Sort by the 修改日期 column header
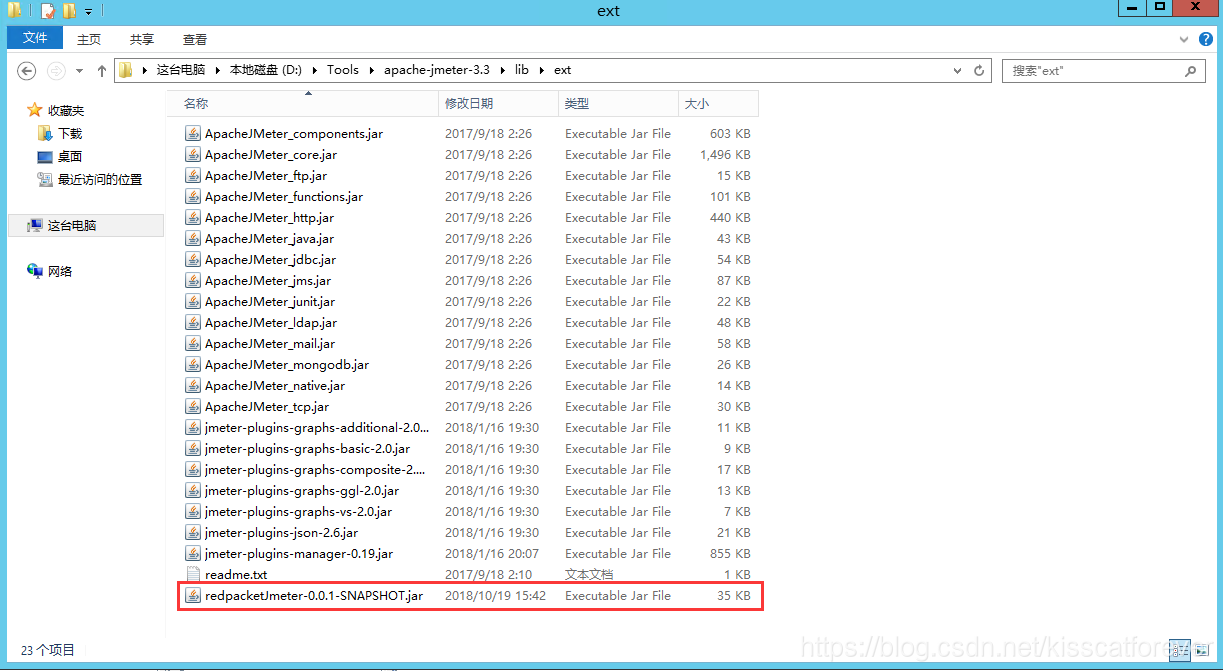The height and width of the screenshot is (671, 1223). [498, 103]
